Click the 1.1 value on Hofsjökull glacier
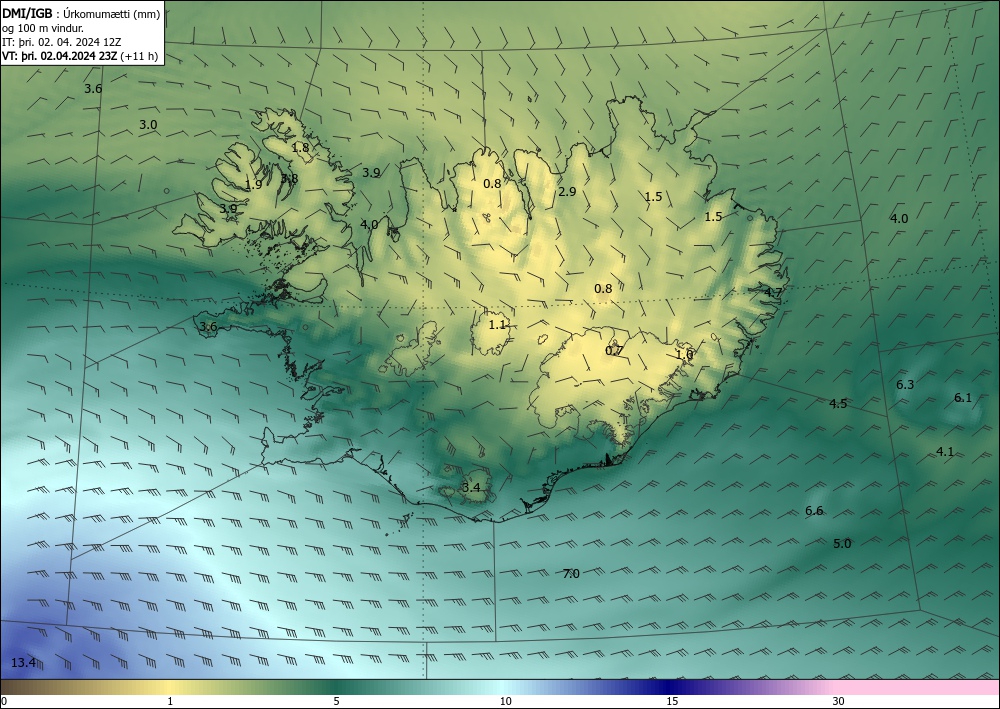This screenshot has width=1000, height=709. pyautogui.click(x=497, y=325)
